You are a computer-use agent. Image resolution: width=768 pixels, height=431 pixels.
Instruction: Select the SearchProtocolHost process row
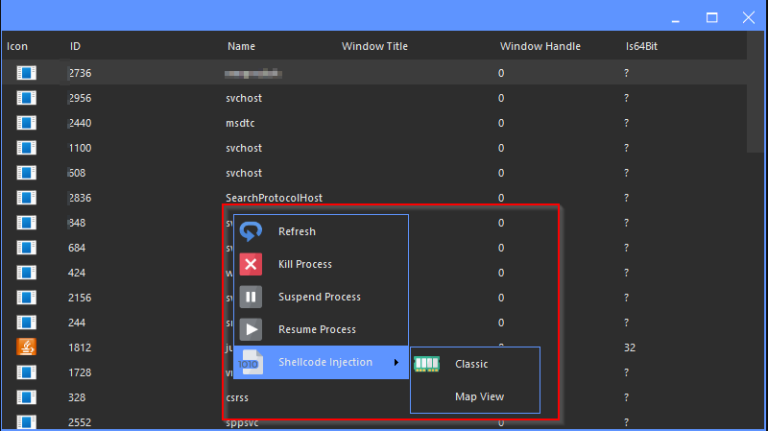[375, 198]
